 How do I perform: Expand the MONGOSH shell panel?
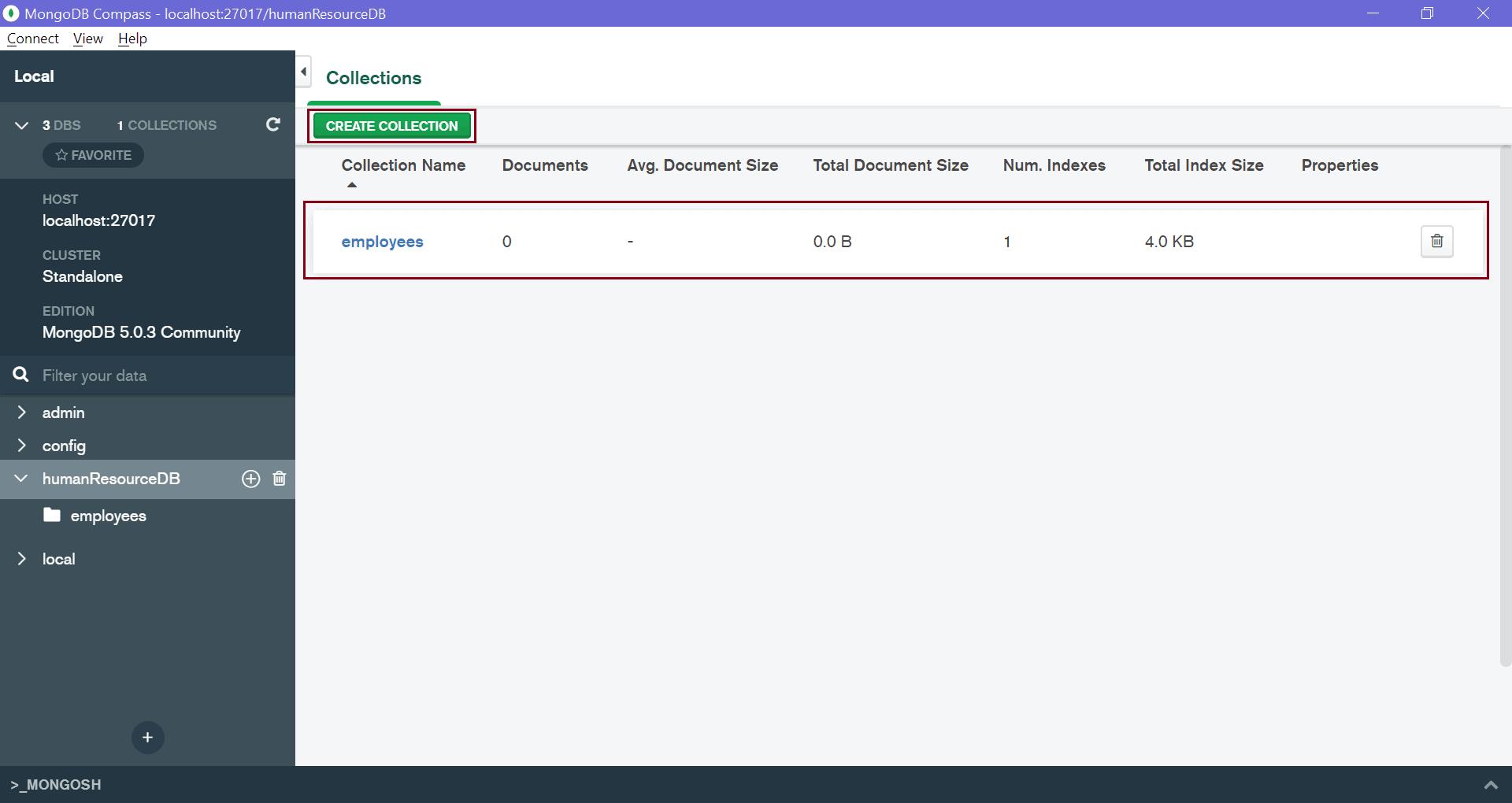pos(1491,785)
